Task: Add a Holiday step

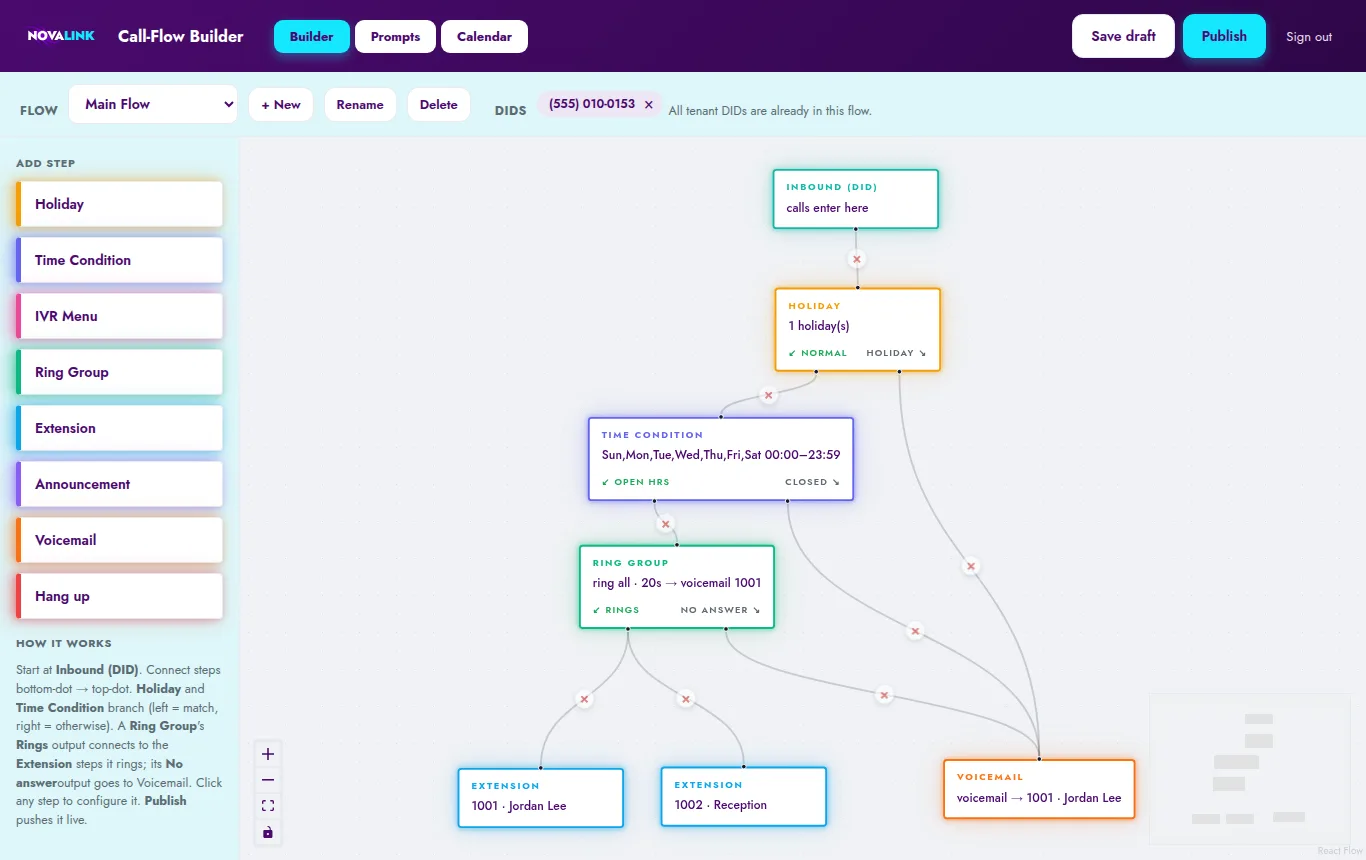Action: (x=119, y=204)
